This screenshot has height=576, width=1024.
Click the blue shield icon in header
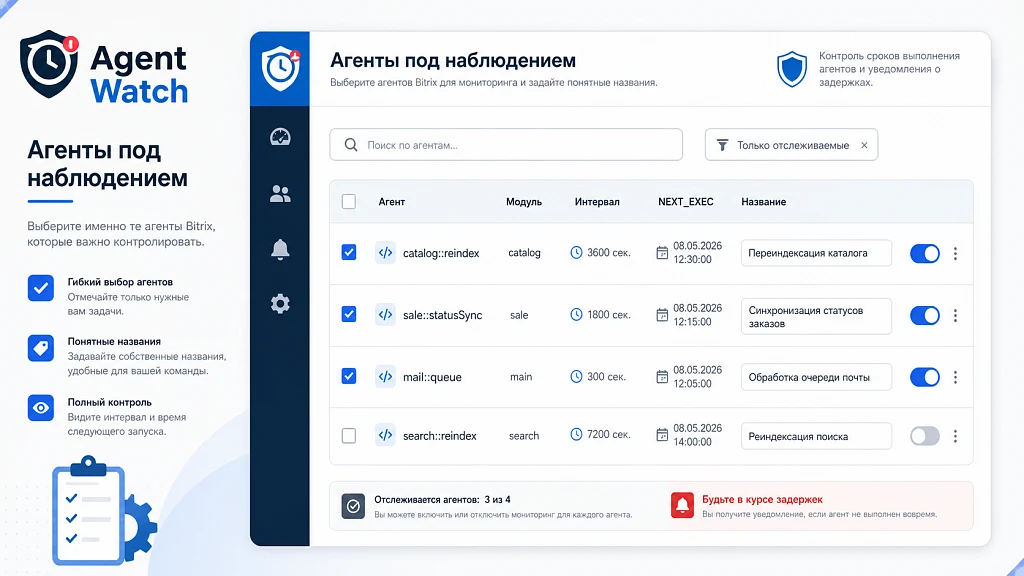pos(792,69)
